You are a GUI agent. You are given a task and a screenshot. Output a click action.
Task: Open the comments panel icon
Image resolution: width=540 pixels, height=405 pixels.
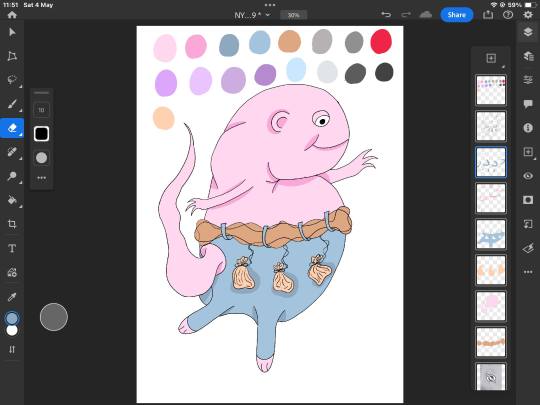(528, 104)
